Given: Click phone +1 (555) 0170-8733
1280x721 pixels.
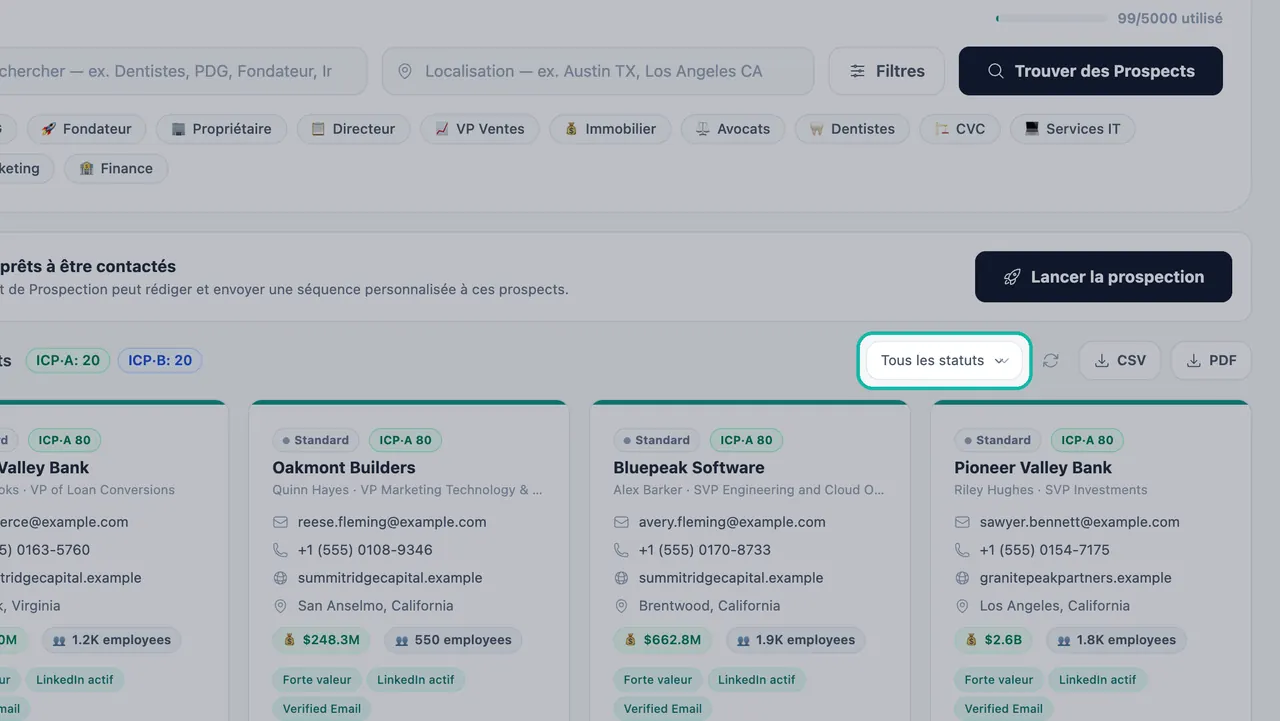Looking at the screenshot, I should [706, 550].
